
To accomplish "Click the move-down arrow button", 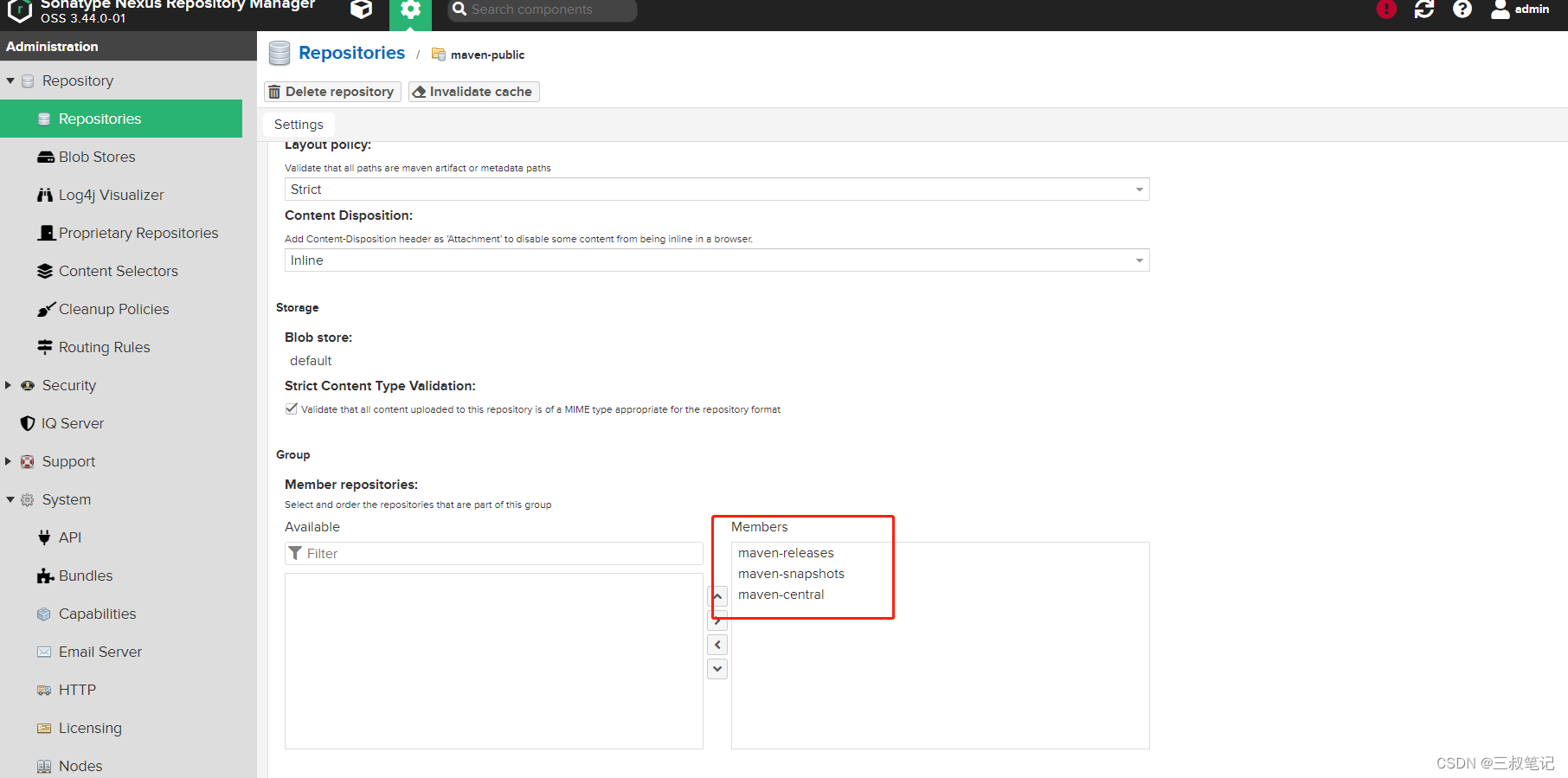I will [717, 669].
